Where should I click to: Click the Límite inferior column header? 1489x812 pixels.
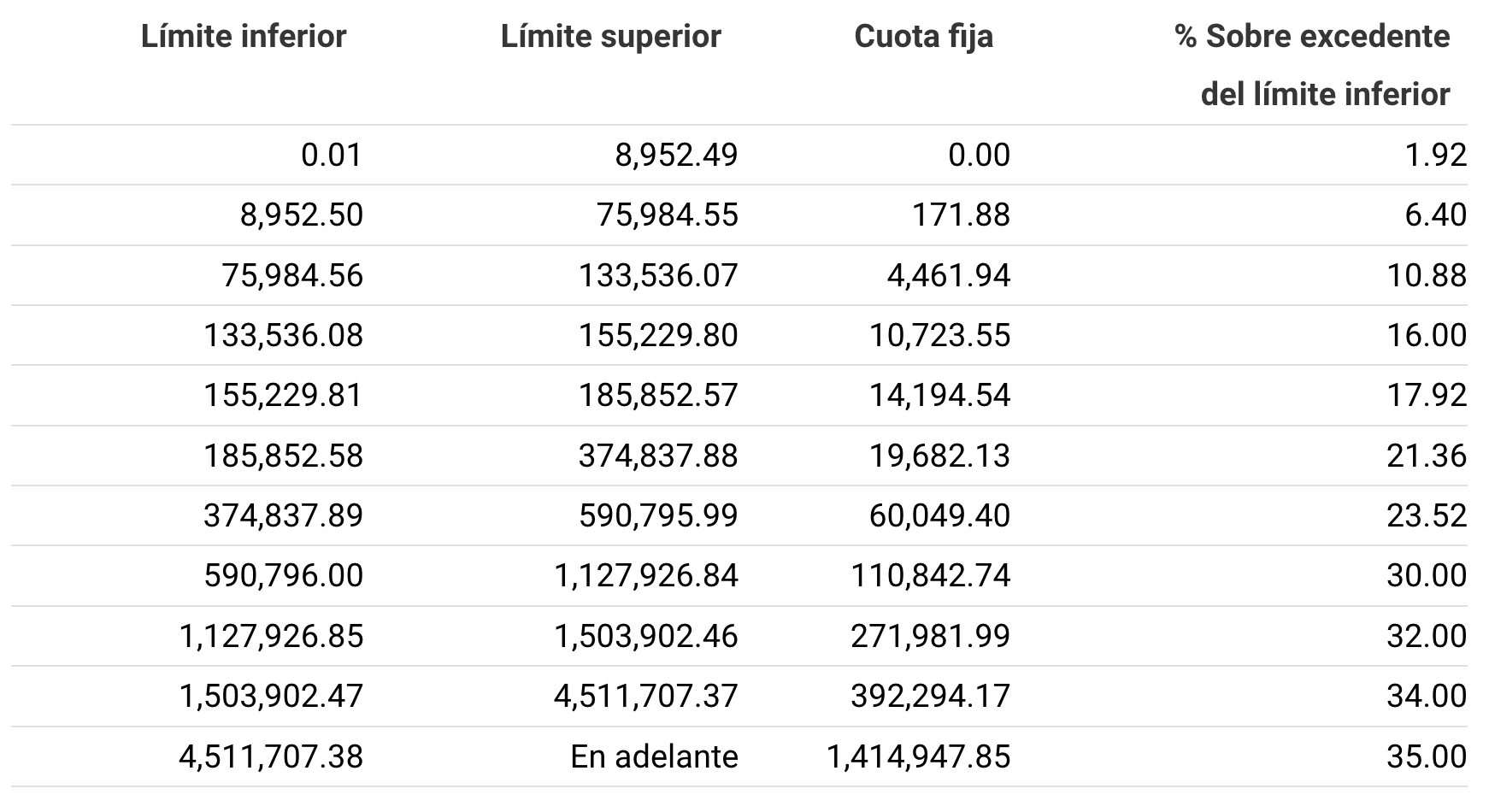[244, 37]
